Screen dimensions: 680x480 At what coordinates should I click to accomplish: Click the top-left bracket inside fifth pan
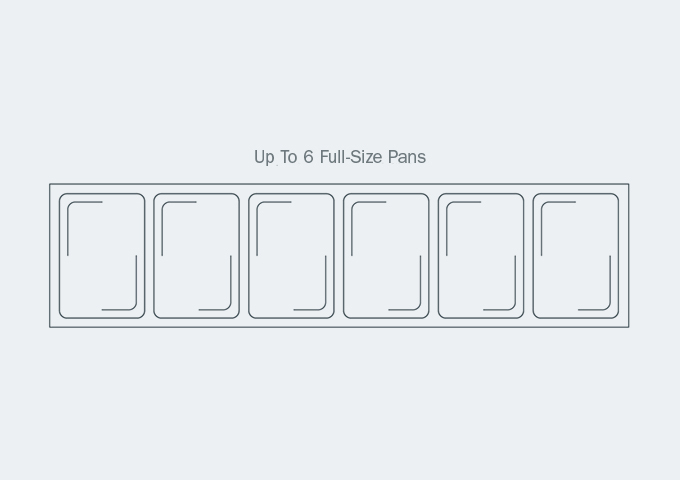[x=464, y=229]
